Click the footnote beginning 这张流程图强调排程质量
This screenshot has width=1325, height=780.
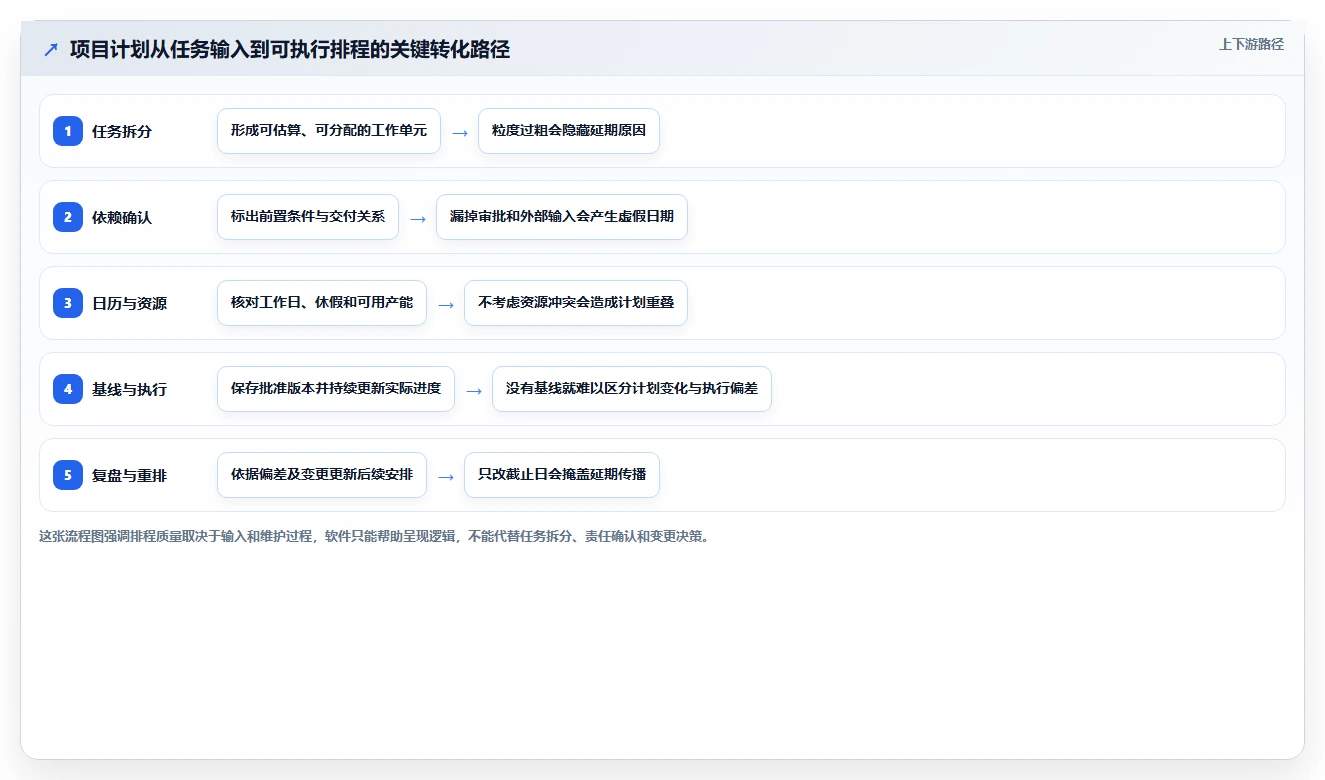[376, 536]
